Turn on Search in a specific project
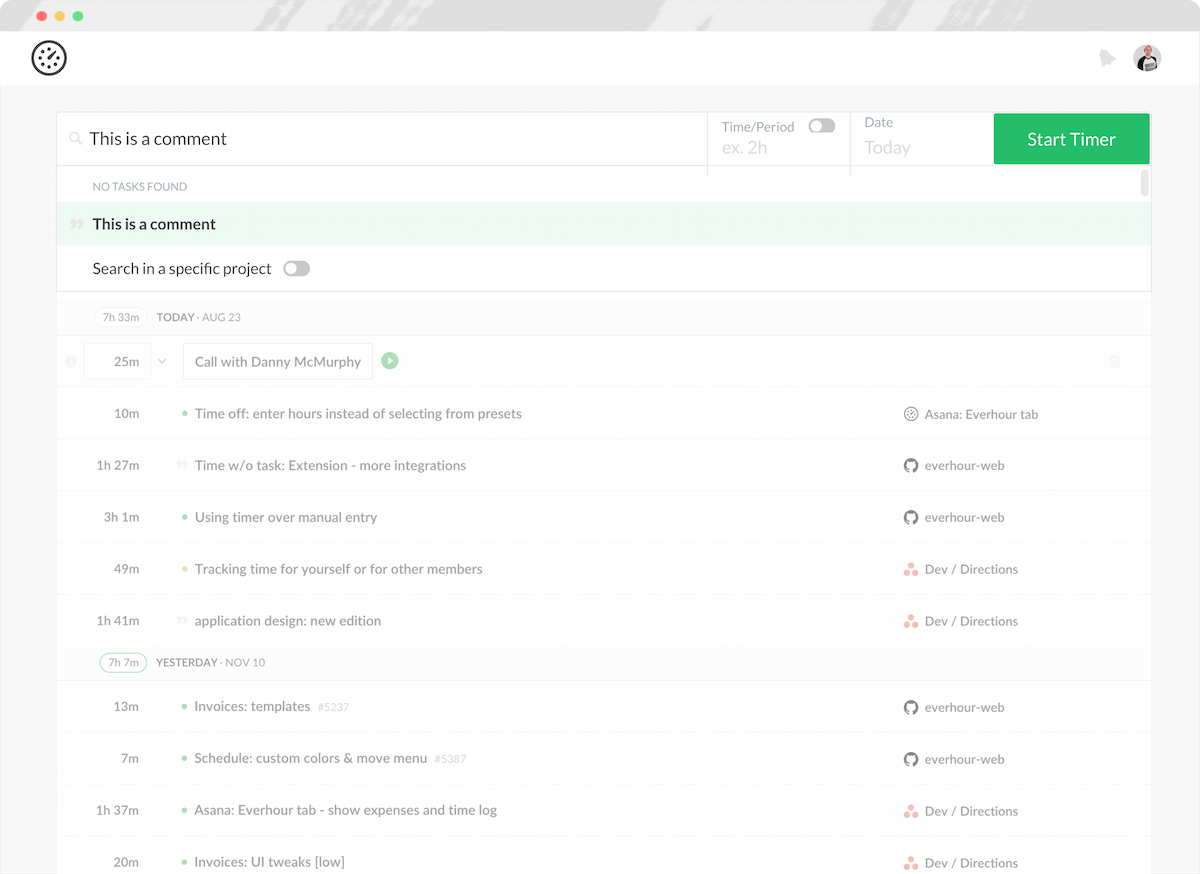1200x874 pixels. pyautogui.click(x=296, y=268)
